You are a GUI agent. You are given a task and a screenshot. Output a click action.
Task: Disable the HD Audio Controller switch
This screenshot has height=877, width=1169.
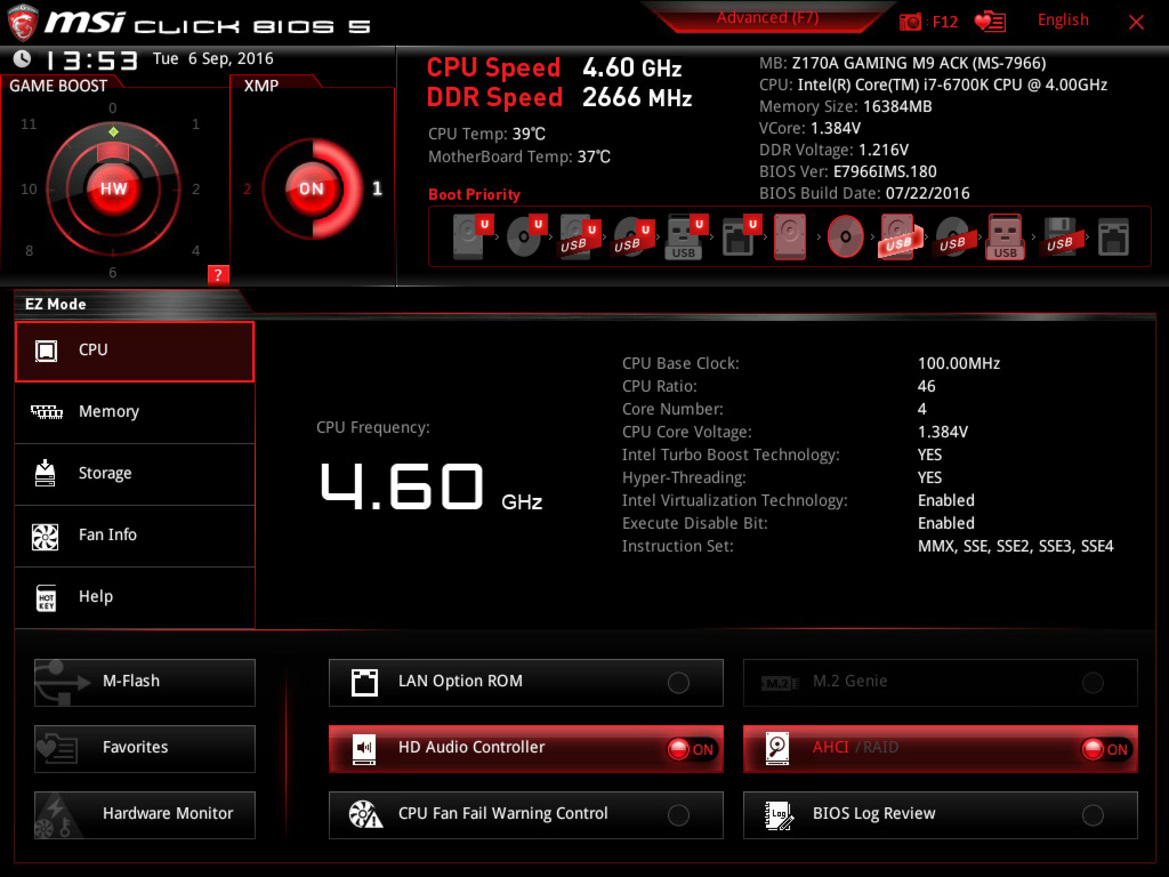[691, 749]
